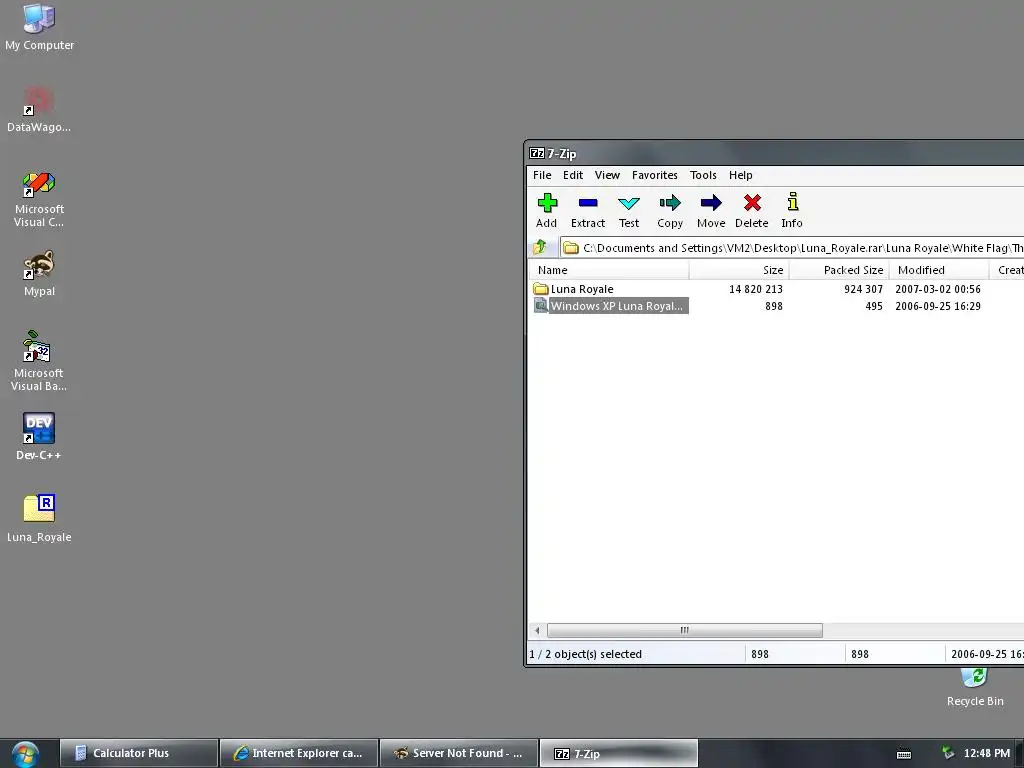
Task: Select the Dev-C++ desktop shortcut
Action: 39,436
